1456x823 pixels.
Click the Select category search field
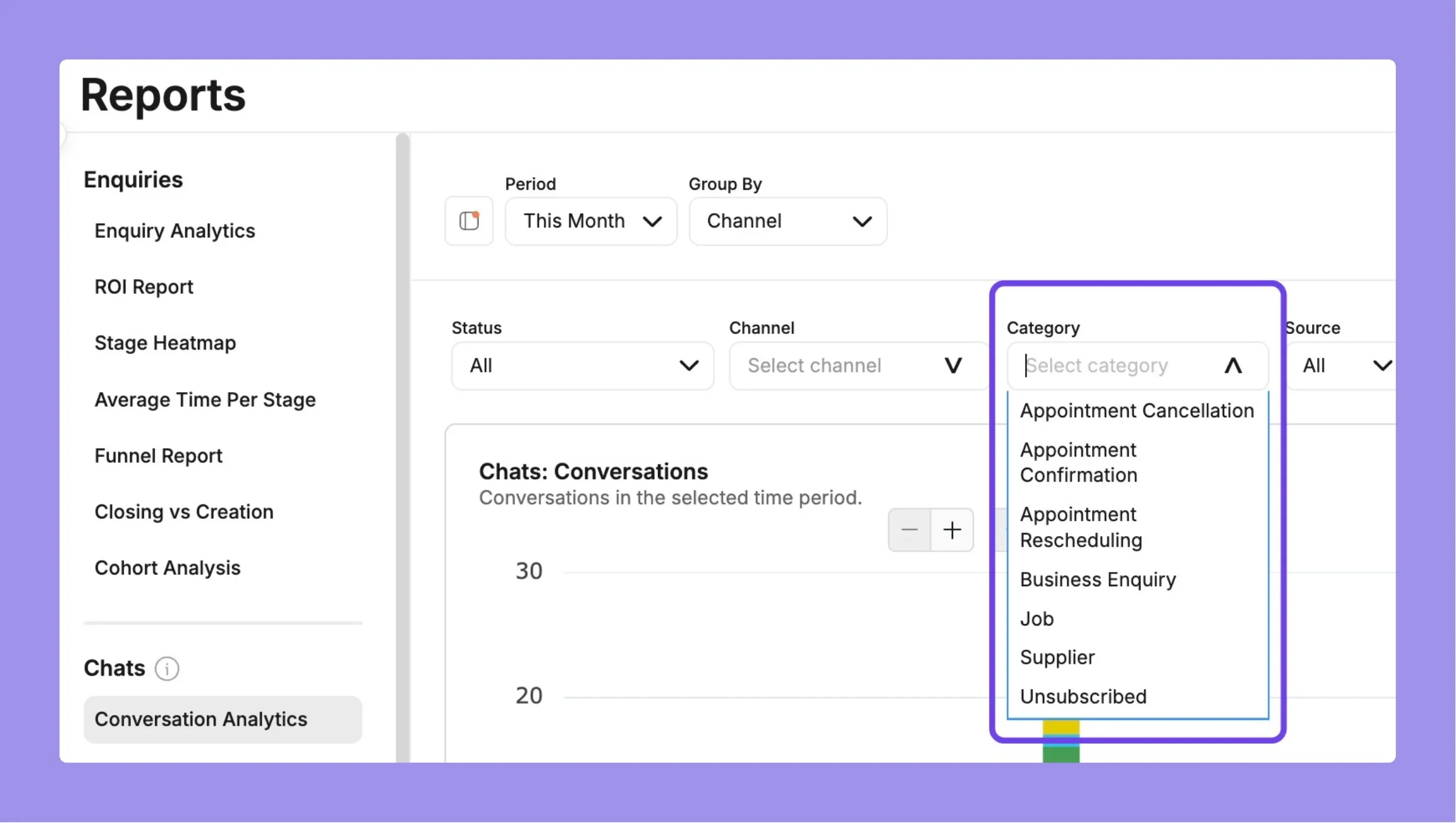[1116, 366]
